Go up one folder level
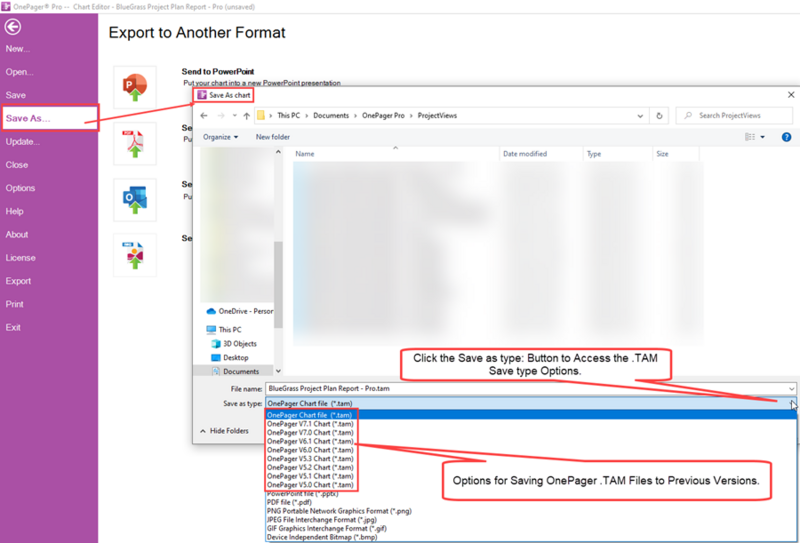Image resolution: width=800 pixels, height=543 pixels. [246, 116]
